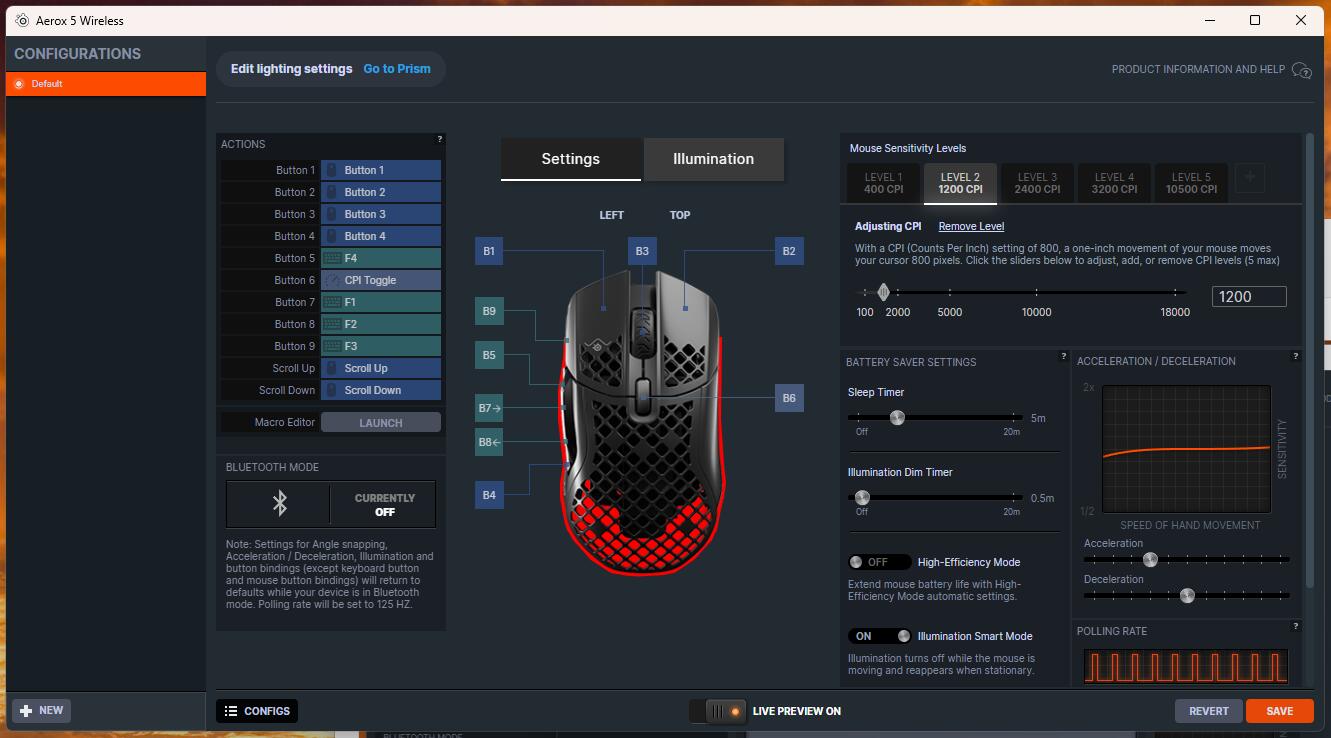Switch to the Illumination tab
Screen dimensions: 1331x738
[x=713, y=159]
